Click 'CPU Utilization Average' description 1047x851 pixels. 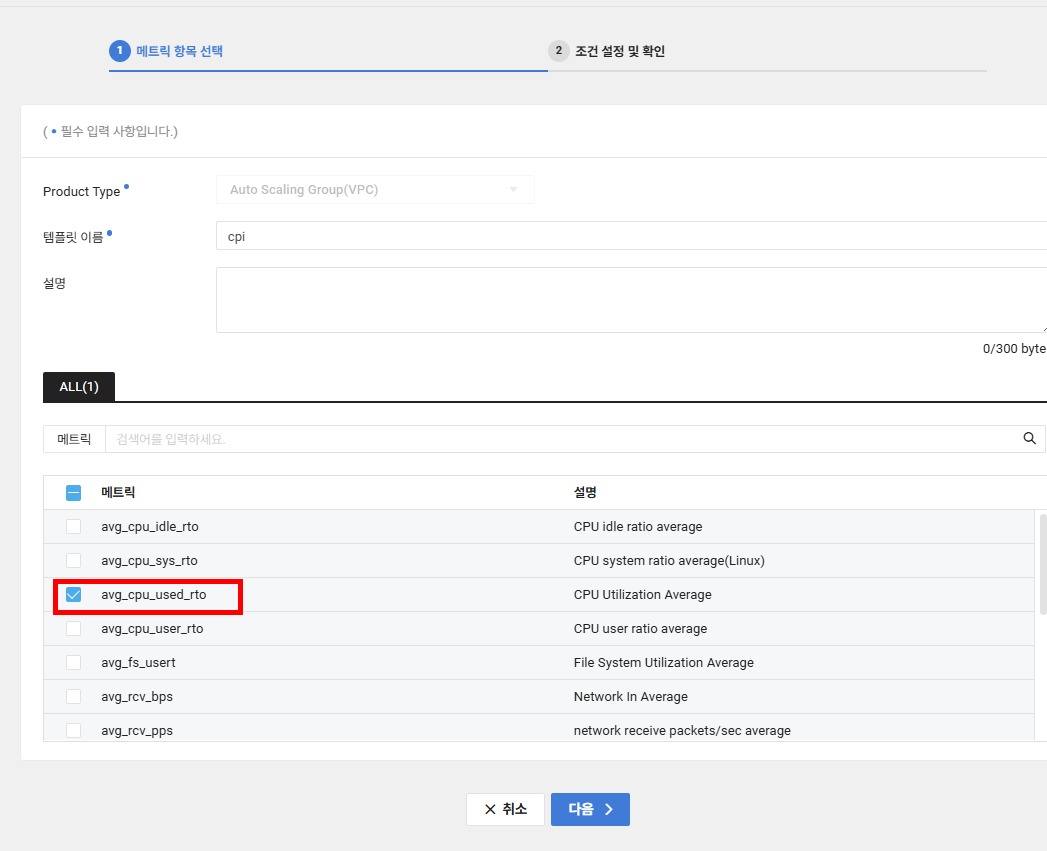point(642,594)
